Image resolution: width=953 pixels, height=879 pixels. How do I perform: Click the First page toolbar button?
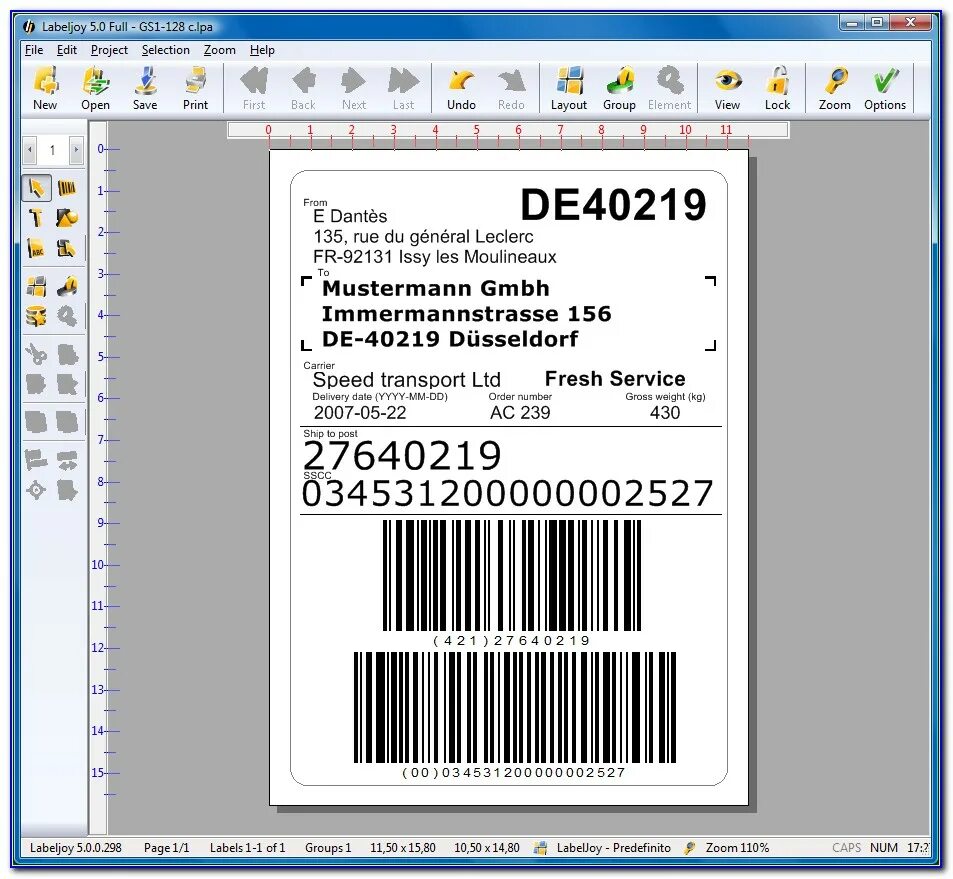pos(254,89)
